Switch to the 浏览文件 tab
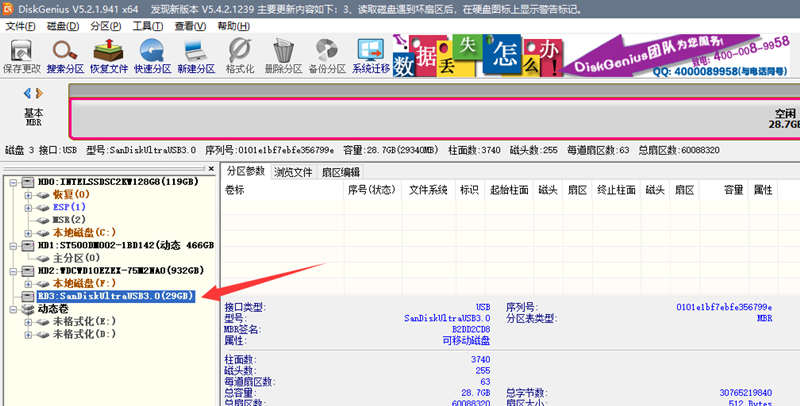800x406 pixels. click(x=293, y=172)
